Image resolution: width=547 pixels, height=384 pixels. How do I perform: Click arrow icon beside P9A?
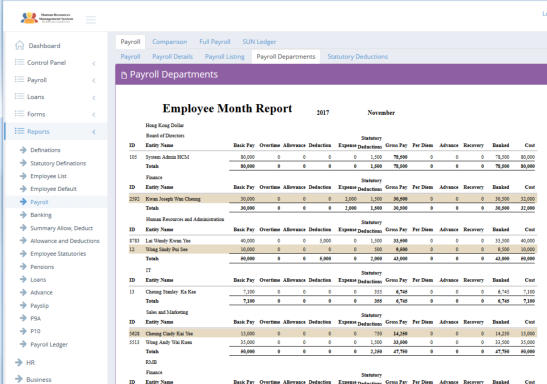click(23, 318)
